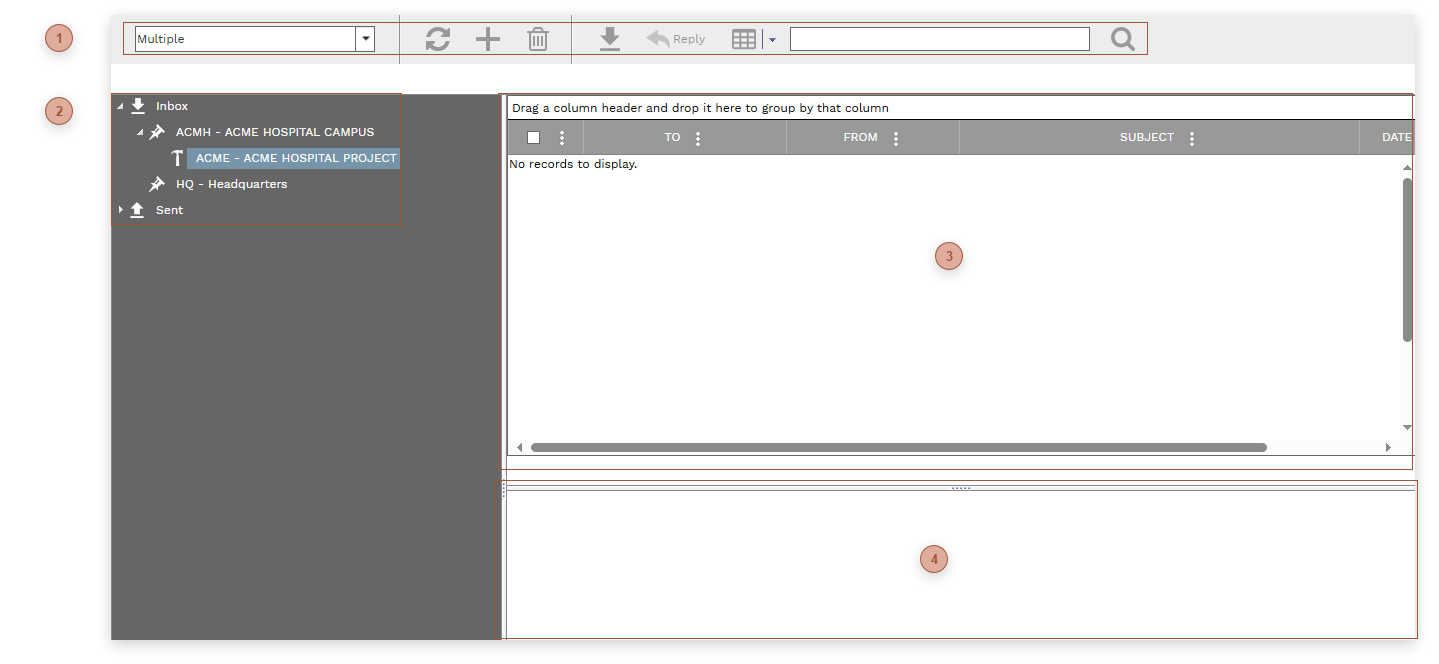Screen dimensions: 1439x664
Task: Click the plus icon to add message
Action: click(x=487, y=39)
